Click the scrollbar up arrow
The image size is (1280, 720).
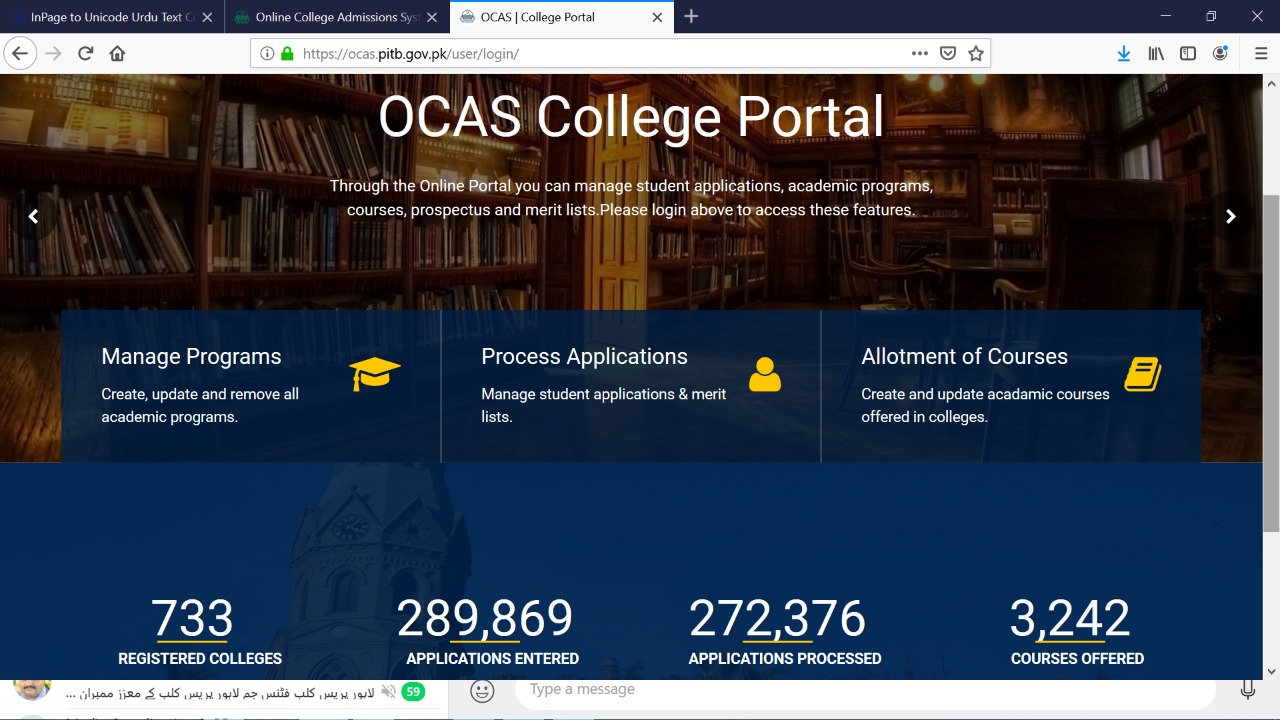coord(1271,83)
